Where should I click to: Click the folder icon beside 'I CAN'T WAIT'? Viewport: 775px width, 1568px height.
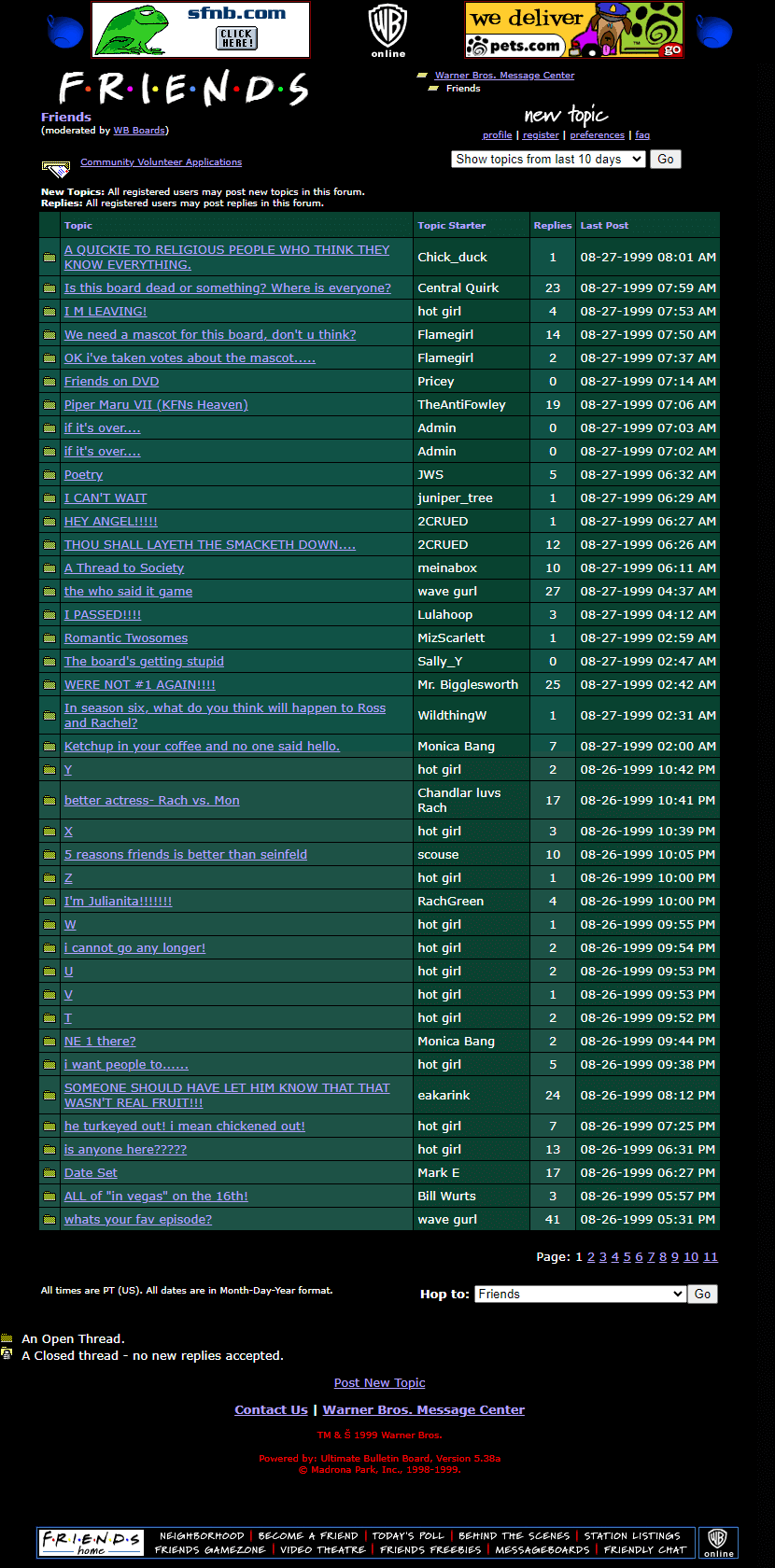pyautogui.click(x=49, y=498)
